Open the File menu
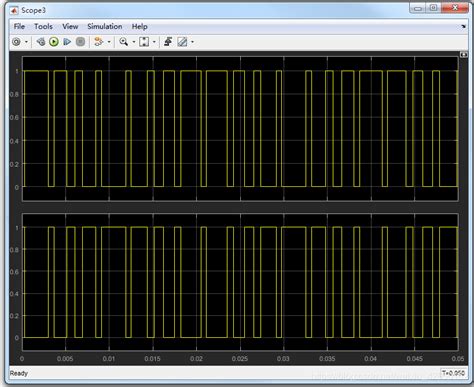 click(x=19, y=26)
